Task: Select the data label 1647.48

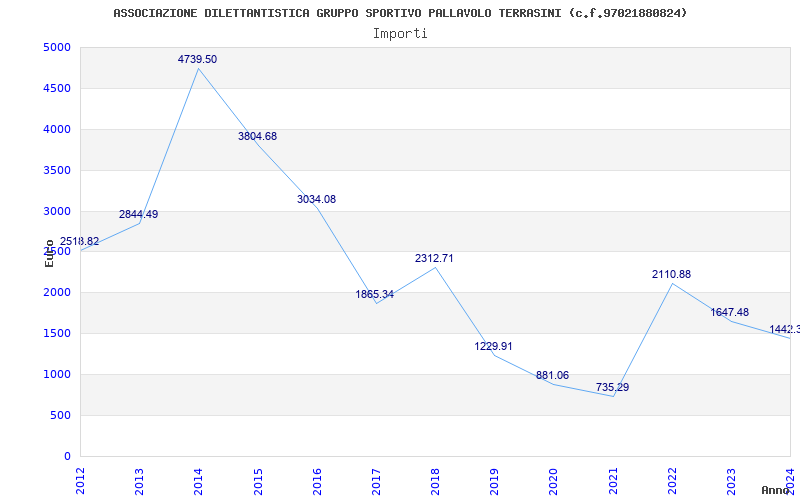Action: [x=730, y=312]
